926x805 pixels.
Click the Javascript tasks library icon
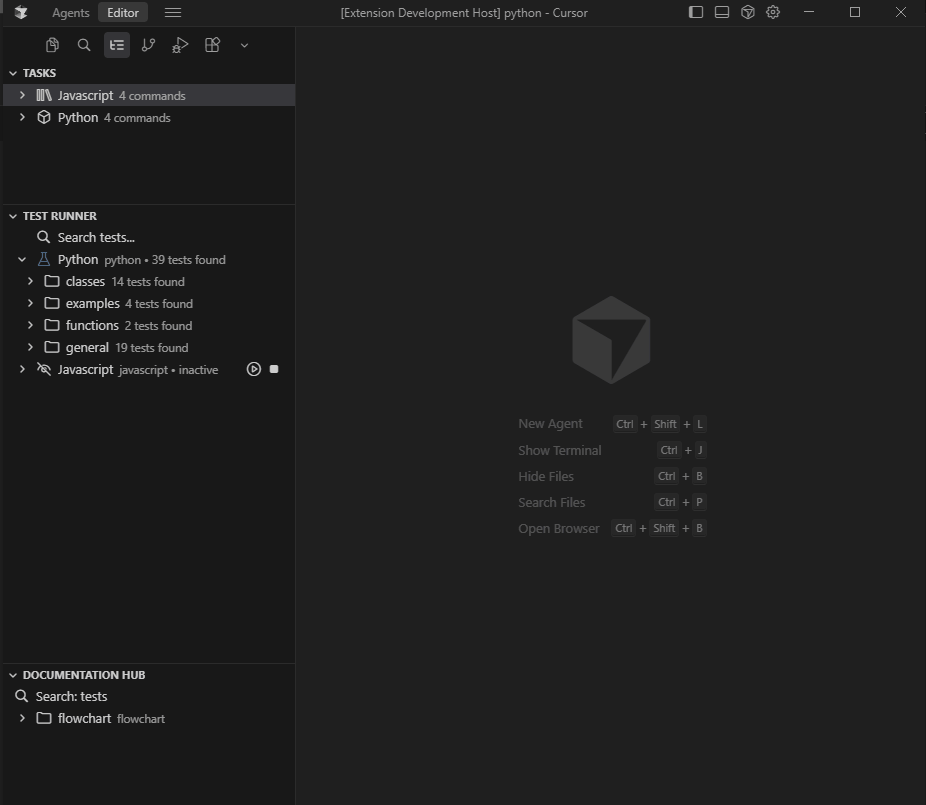point(44,95)
